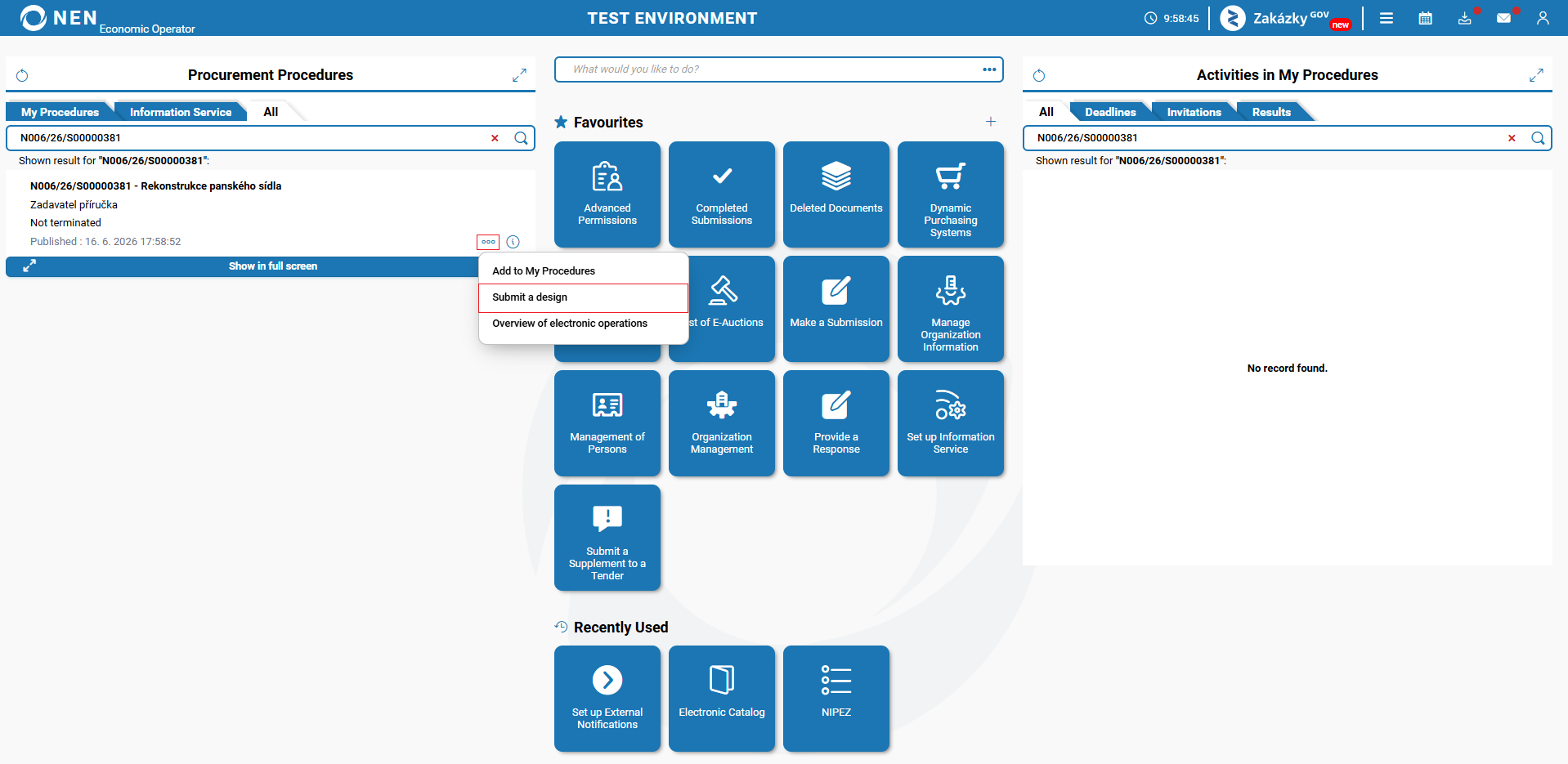Open Set up Information Service tile

(951, 423)
